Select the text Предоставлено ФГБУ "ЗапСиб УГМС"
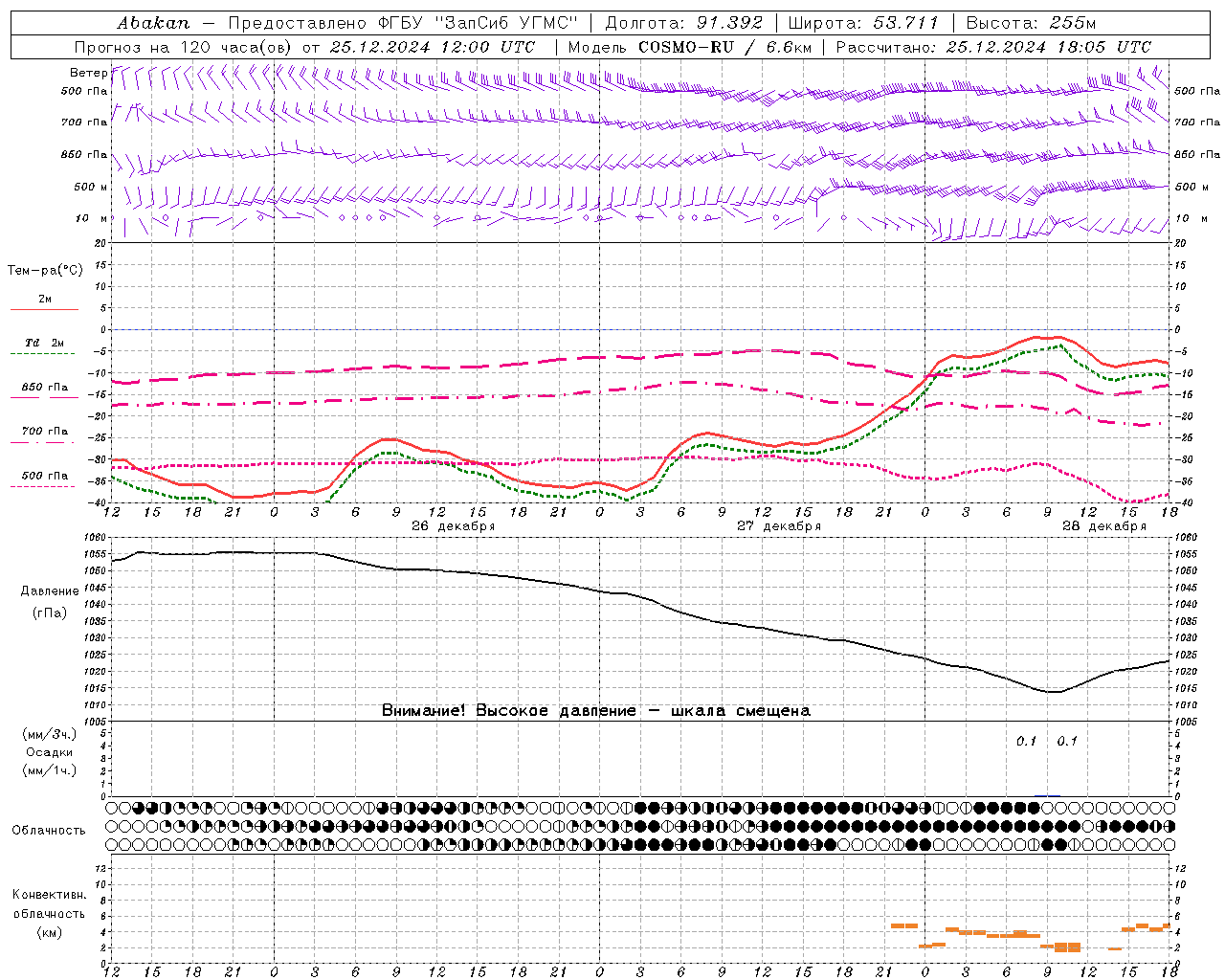1225x980 pixels. (x=402, y=23)
